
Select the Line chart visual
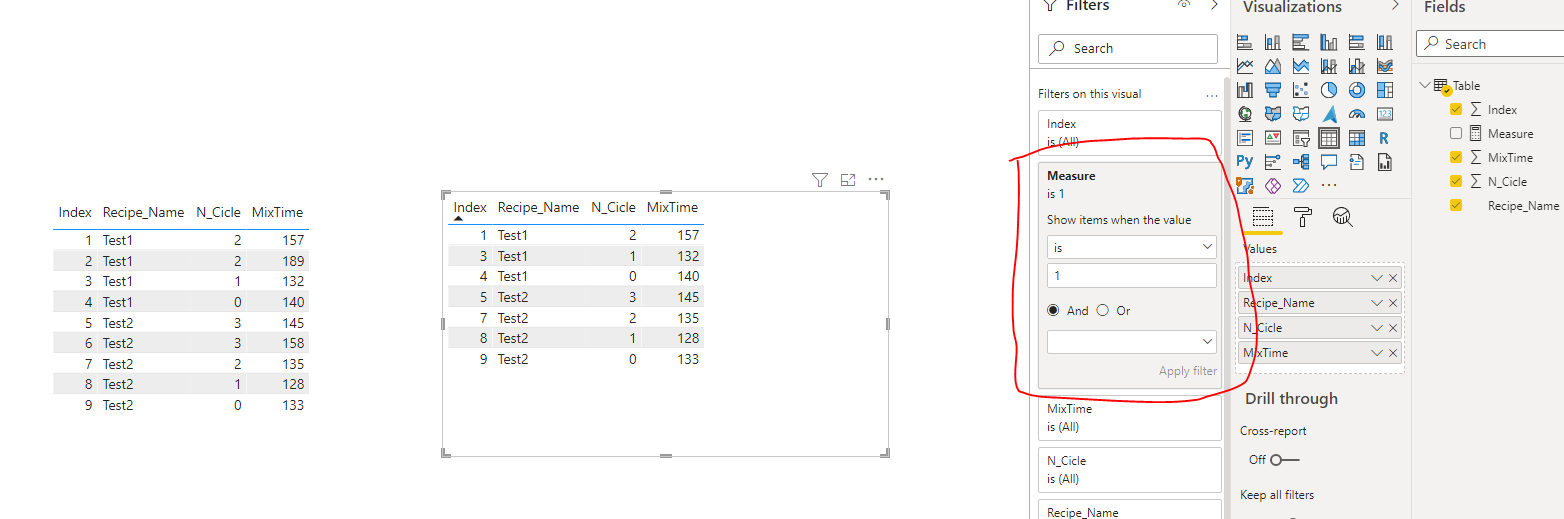[x=1245, y=66]
